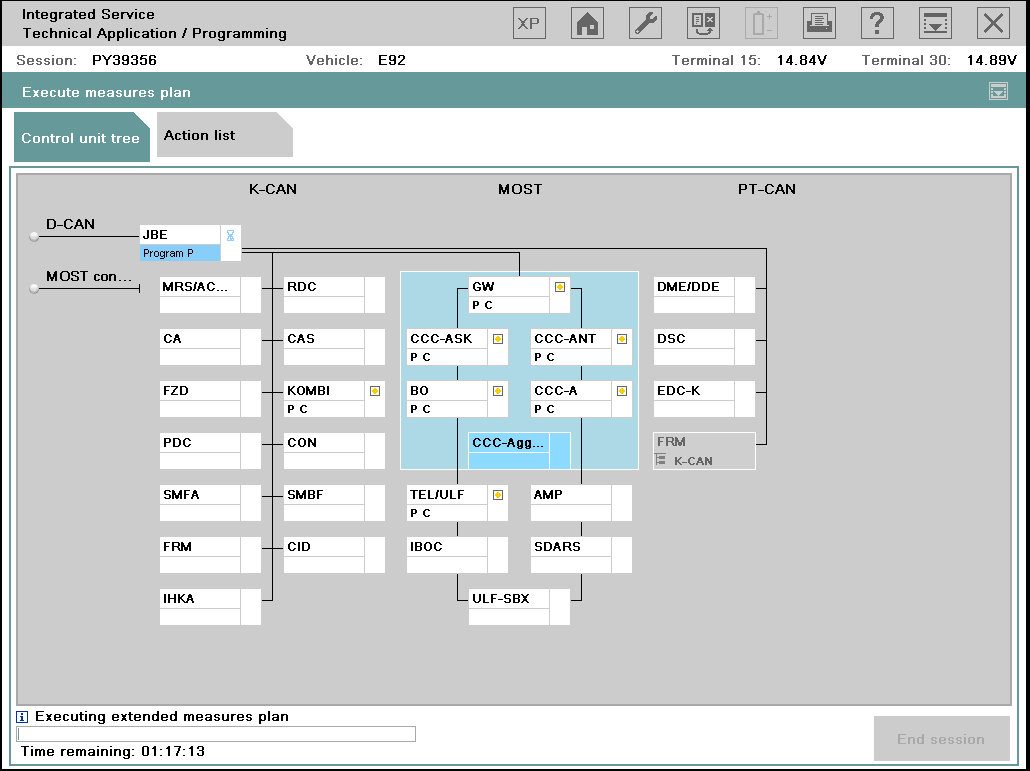Image resolution: width=1030 pixels, height=771 pixels.
Task: Toggle the yellow marker on KOMBI
Action: pos(375,391)
